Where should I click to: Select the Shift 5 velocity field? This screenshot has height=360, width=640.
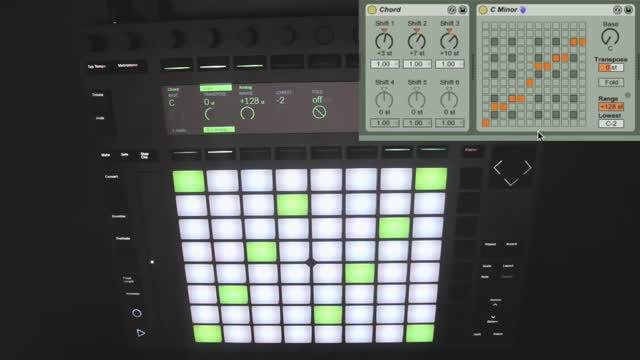tap(417, 122)
